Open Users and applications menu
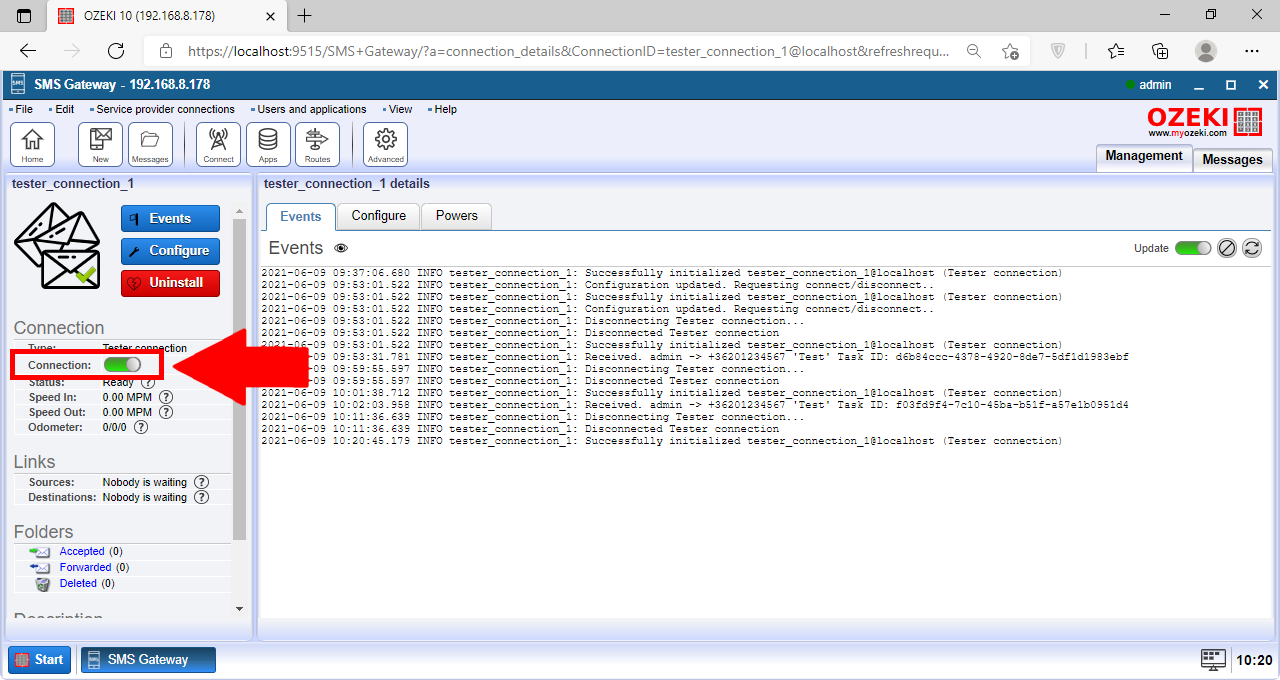1280x680 pixels. click(x=312, y=109)
